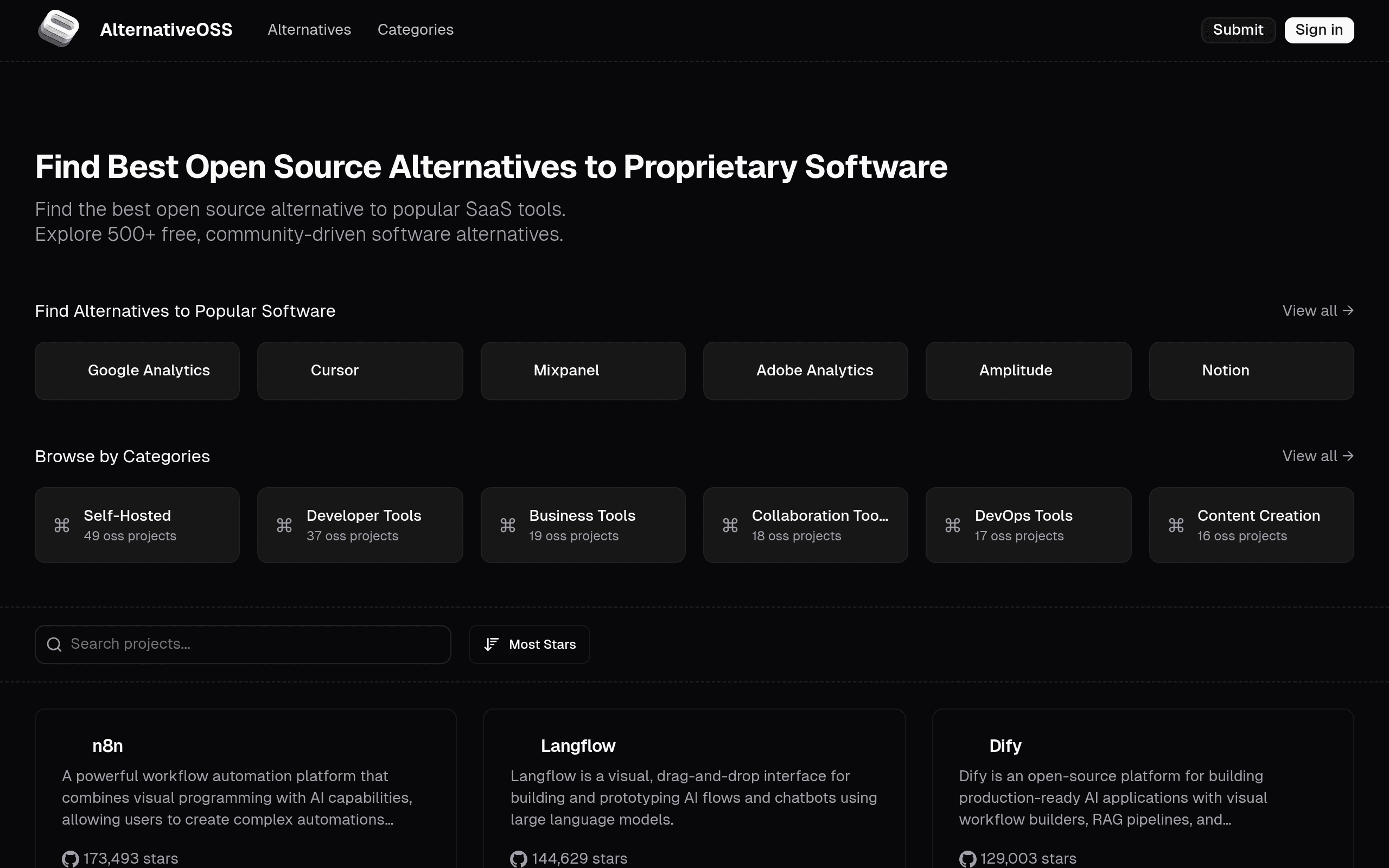View all categories link

tap(1318, 456)
